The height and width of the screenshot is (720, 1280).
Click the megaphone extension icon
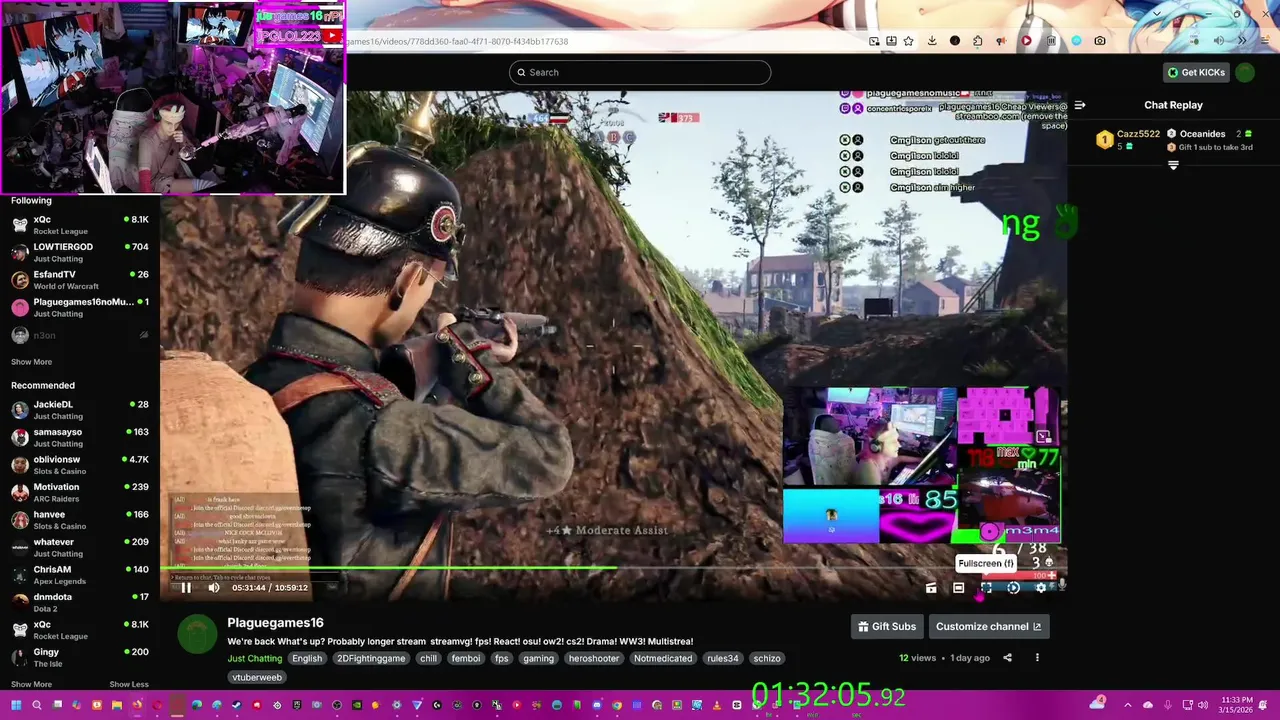[1001, 41]
